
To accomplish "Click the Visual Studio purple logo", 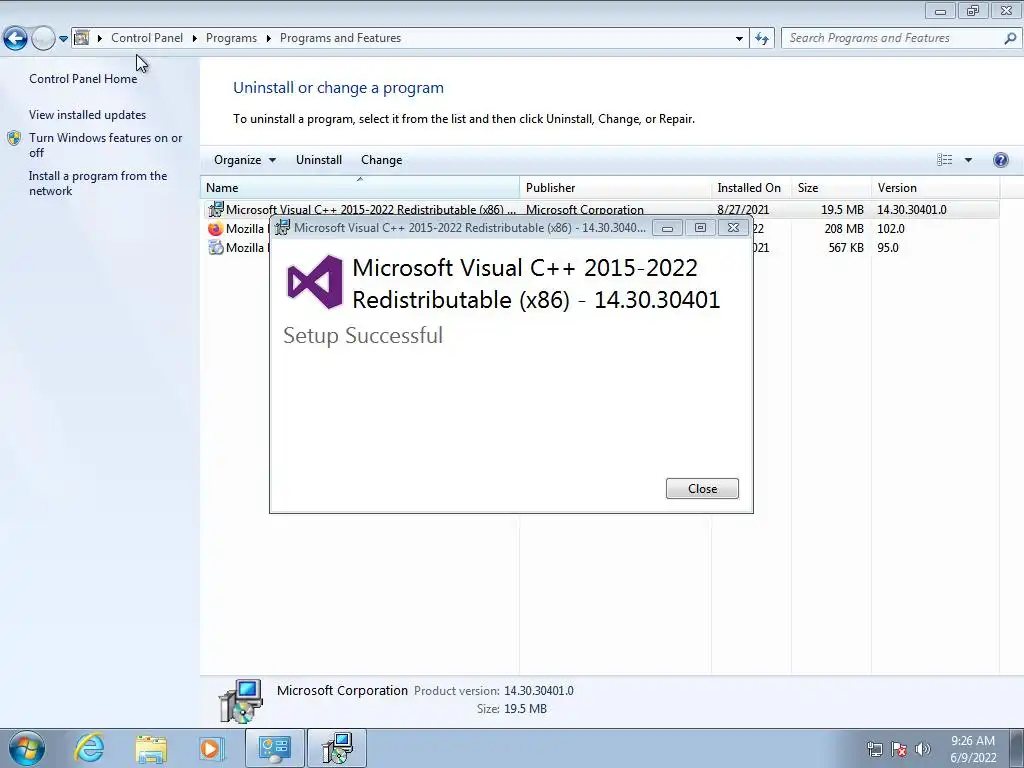I will [315, 281].
